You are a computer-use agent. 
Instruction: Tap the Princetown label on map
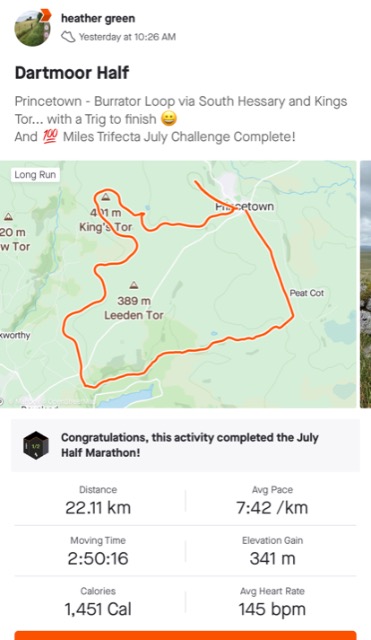coord(245,207)
